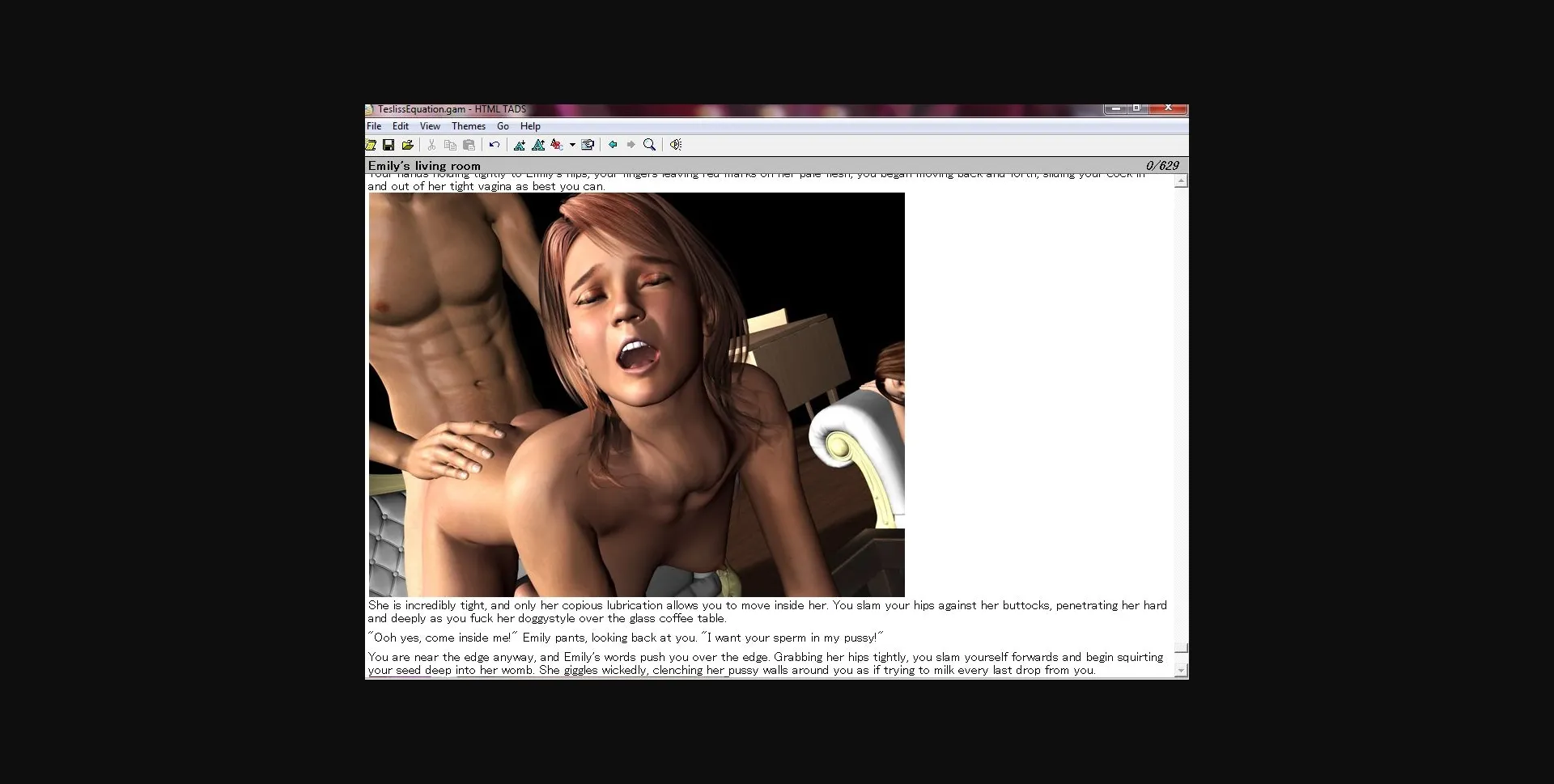Image resolution: width=1554 pixels, height=784 pixels.
Task: Click the Paste icon
Action: (469, 144)
